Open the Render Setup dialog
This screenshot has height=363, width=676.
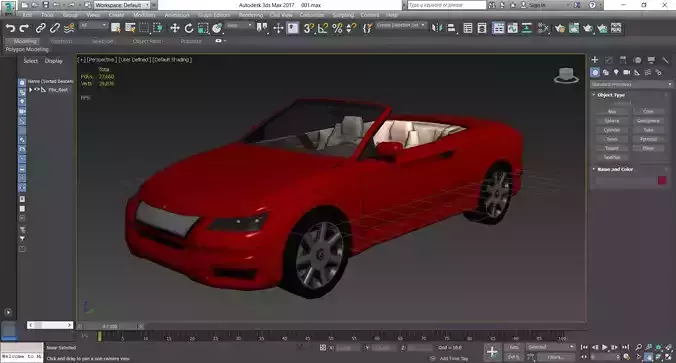560,28
